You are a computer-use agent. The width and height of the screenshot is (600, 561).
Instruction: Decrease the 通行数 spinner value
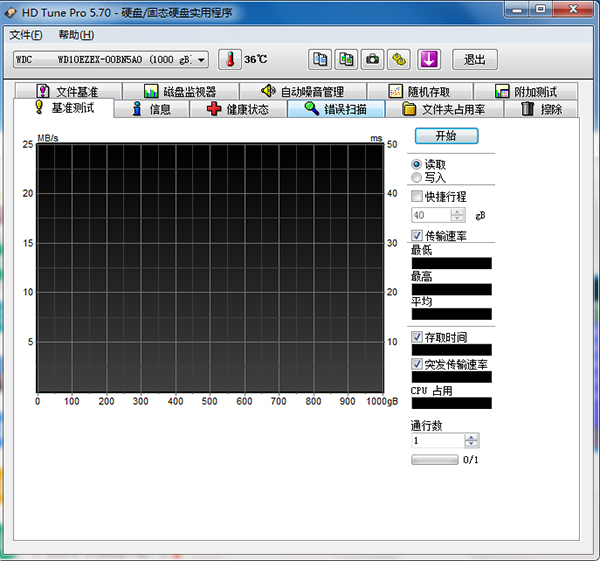471,444
